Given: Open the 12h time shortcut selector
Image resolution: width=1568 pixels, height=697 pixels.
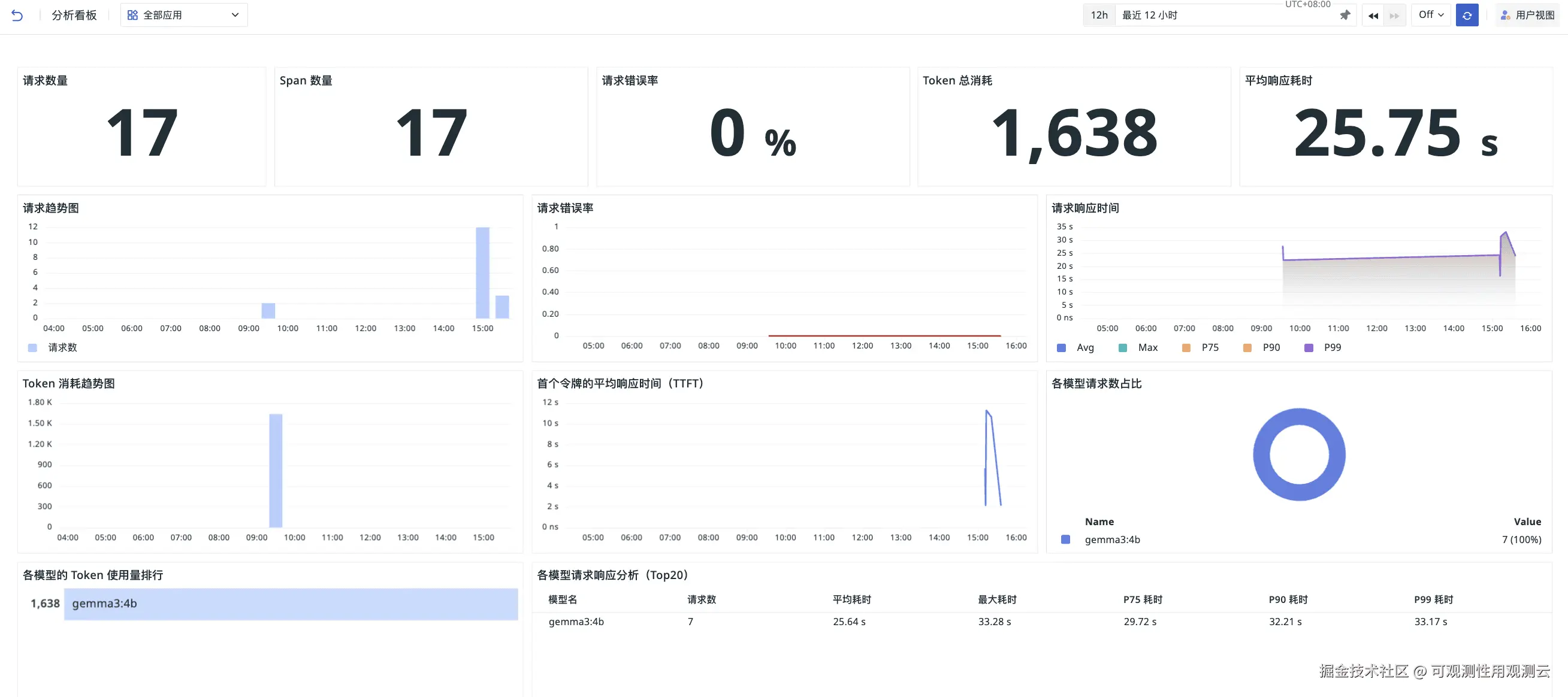Looking at the screenshot, I should pyautogui.click(x=1099, y=15).
